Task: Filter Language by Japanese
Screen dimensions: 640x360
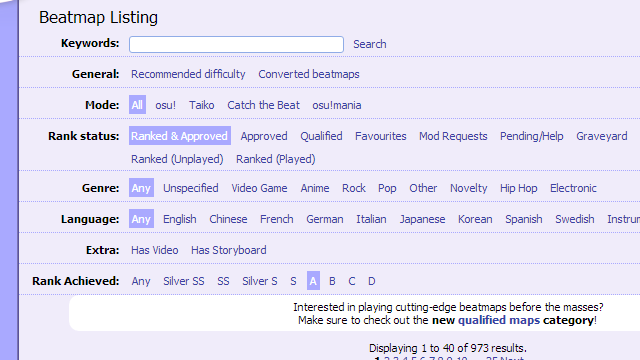Action: click(422, 219)
